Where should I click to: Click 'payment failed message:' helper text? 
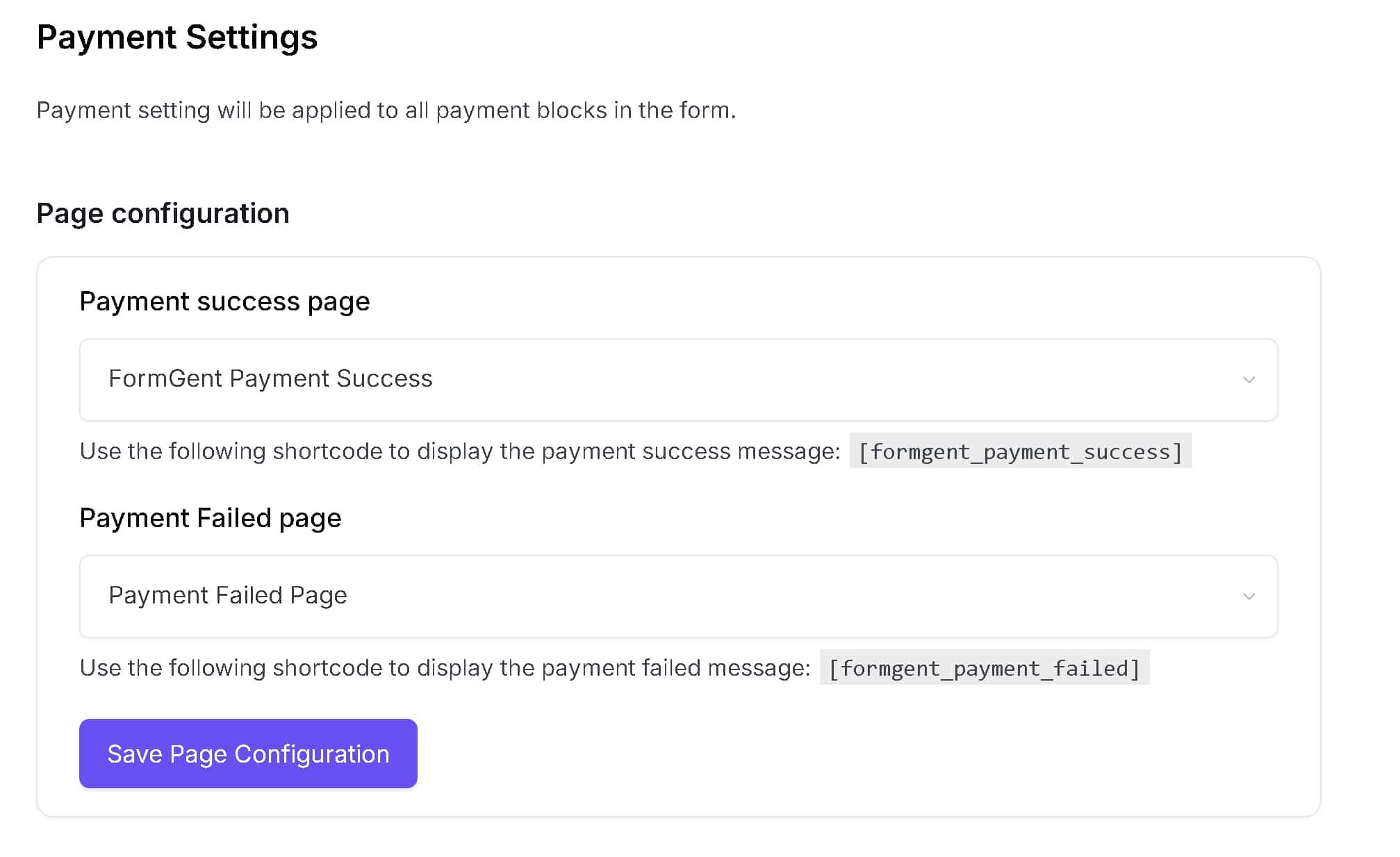pos(676,668)
